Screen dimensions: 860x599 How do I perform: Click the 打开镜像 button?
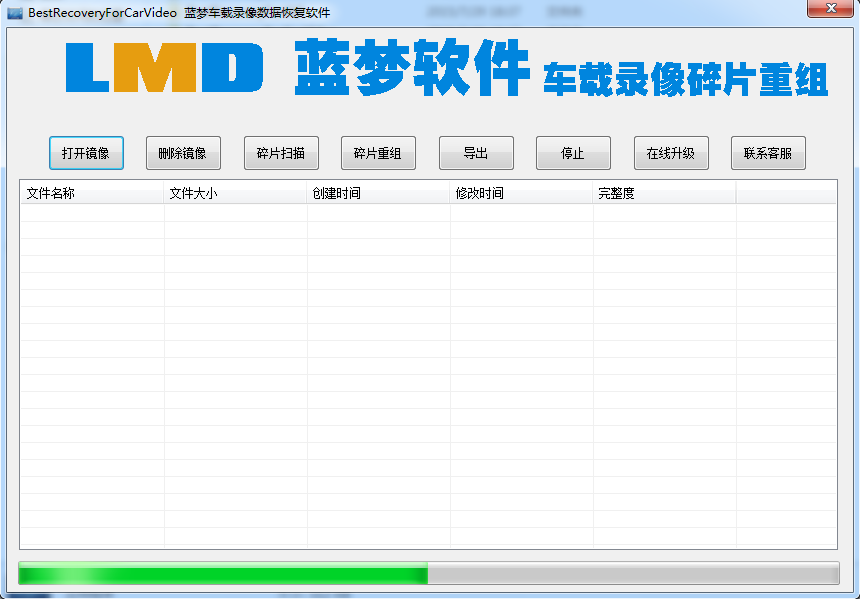coord(86,153)
